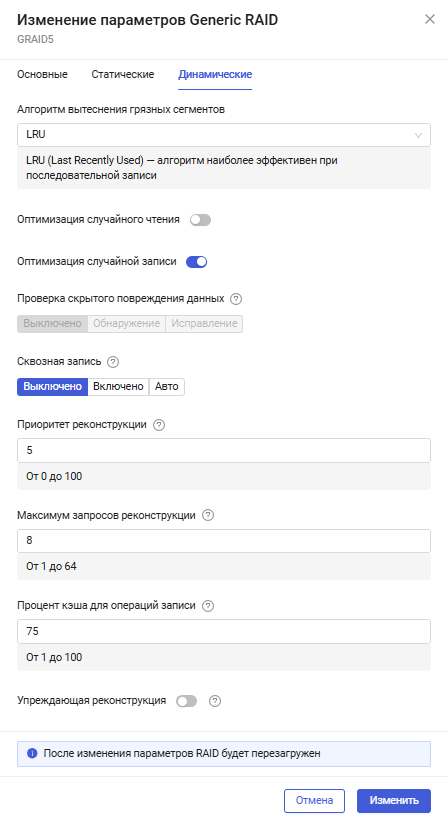Choose Авто for Сквозная запись

pyautogui.click(x=166, y=386)
